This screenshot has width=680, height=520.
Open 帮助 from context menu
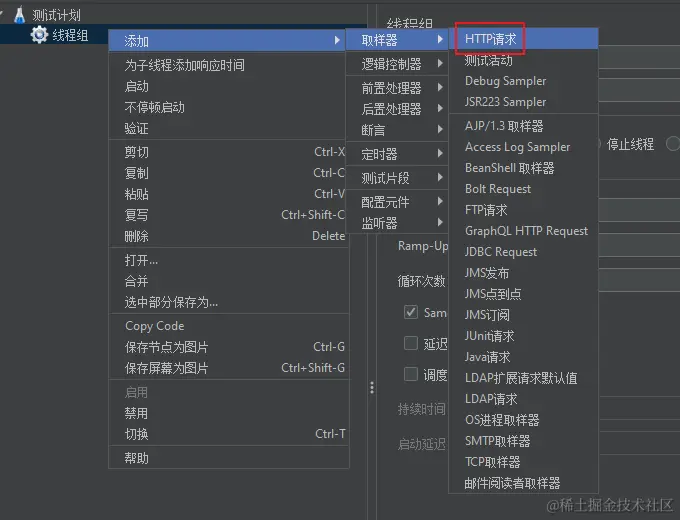click(x=229, y=458)
